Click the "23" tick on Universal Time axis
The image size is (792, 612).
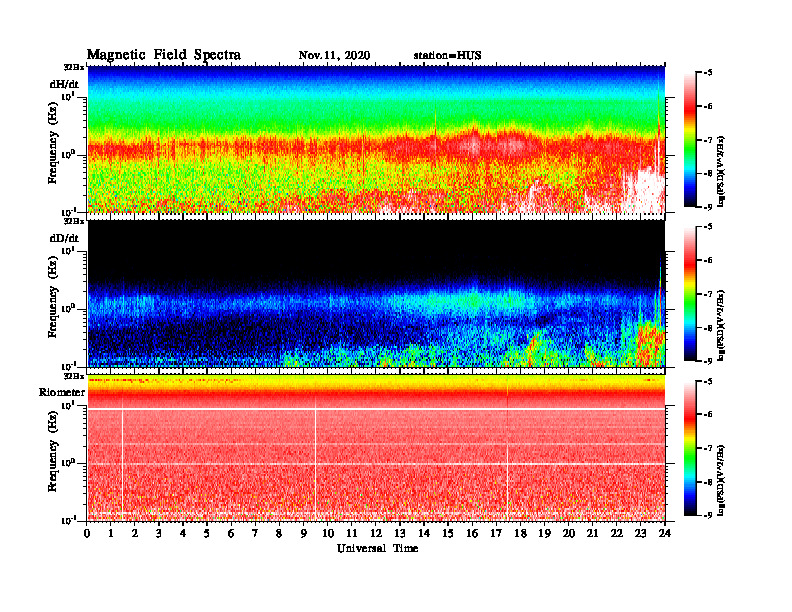[640, 534]
